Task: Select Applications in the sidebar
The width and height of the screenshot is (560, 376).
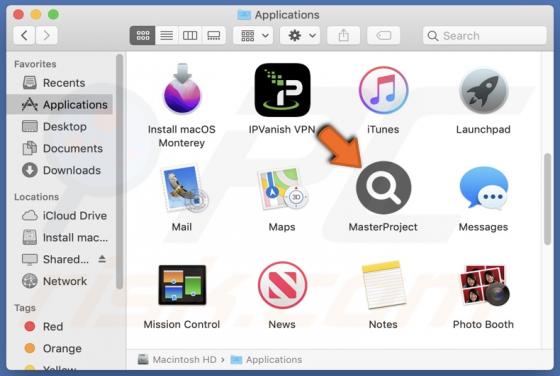Action: click(x=60, y=105)
